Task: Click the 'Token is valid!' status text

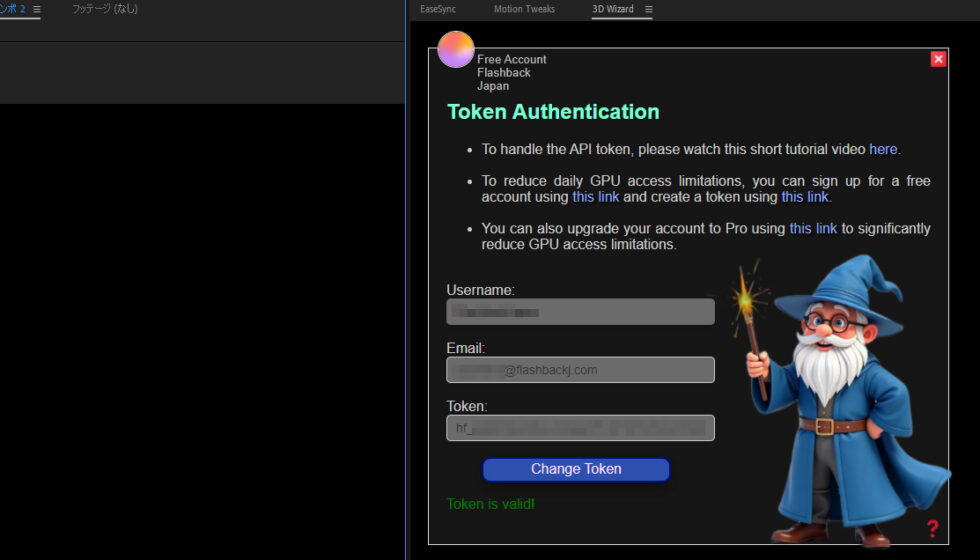Action: [490, 504]
